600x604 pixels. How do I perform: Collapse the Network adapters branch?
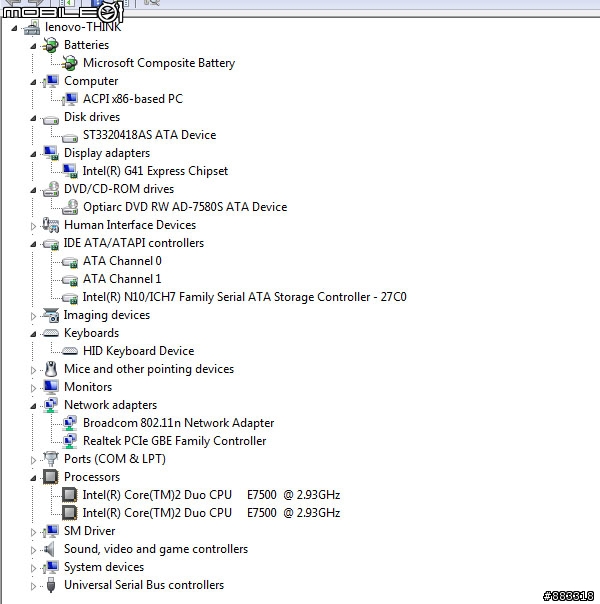click(x=34, y=406)
